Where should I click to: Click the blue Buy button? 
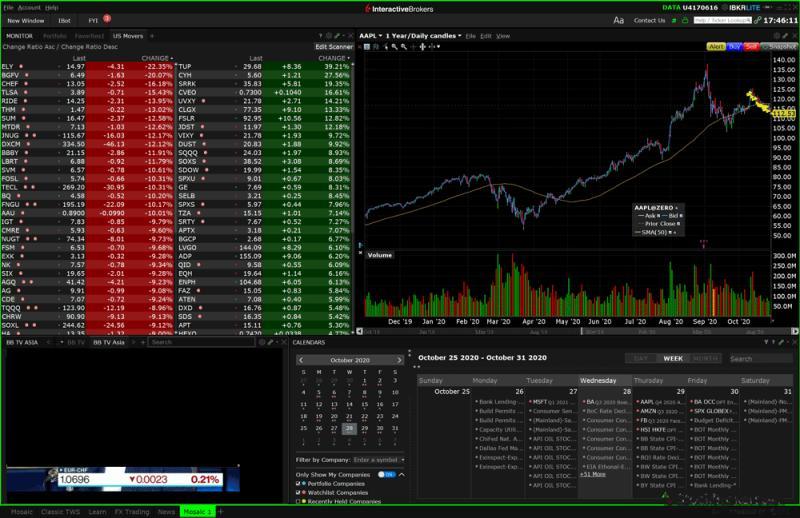click(x=734, y=46)
